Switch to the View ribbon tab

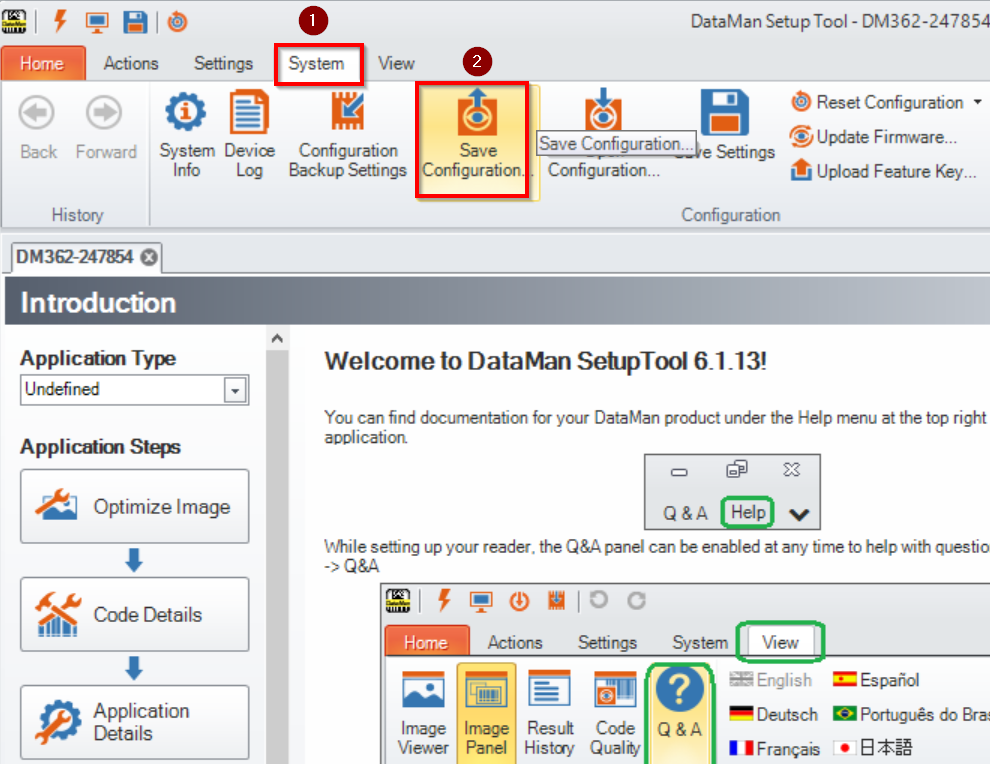pyautogui.click(x=395, y=62)
